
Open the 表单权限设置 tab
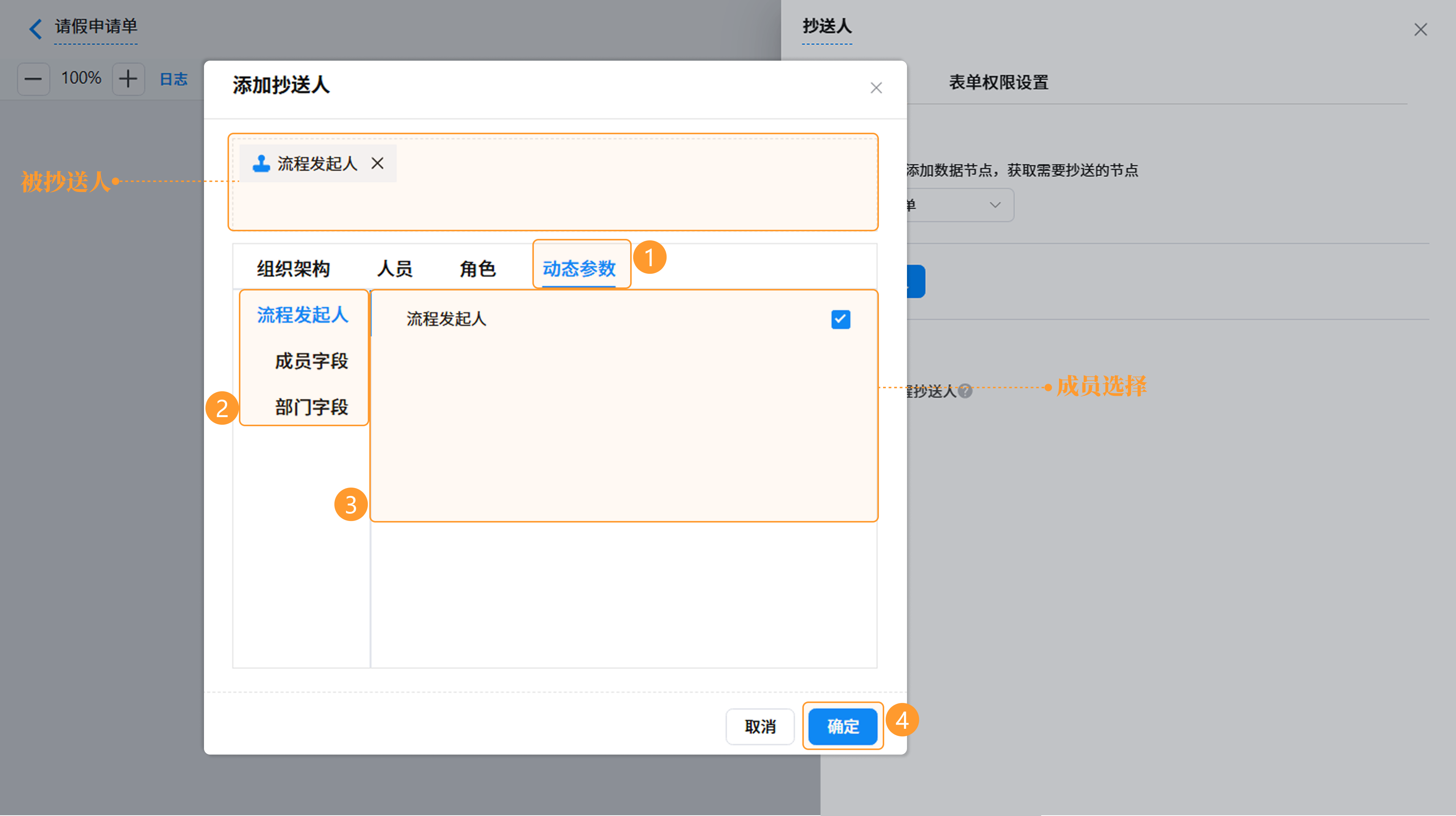pyautogui.click(x=998, y=83)
